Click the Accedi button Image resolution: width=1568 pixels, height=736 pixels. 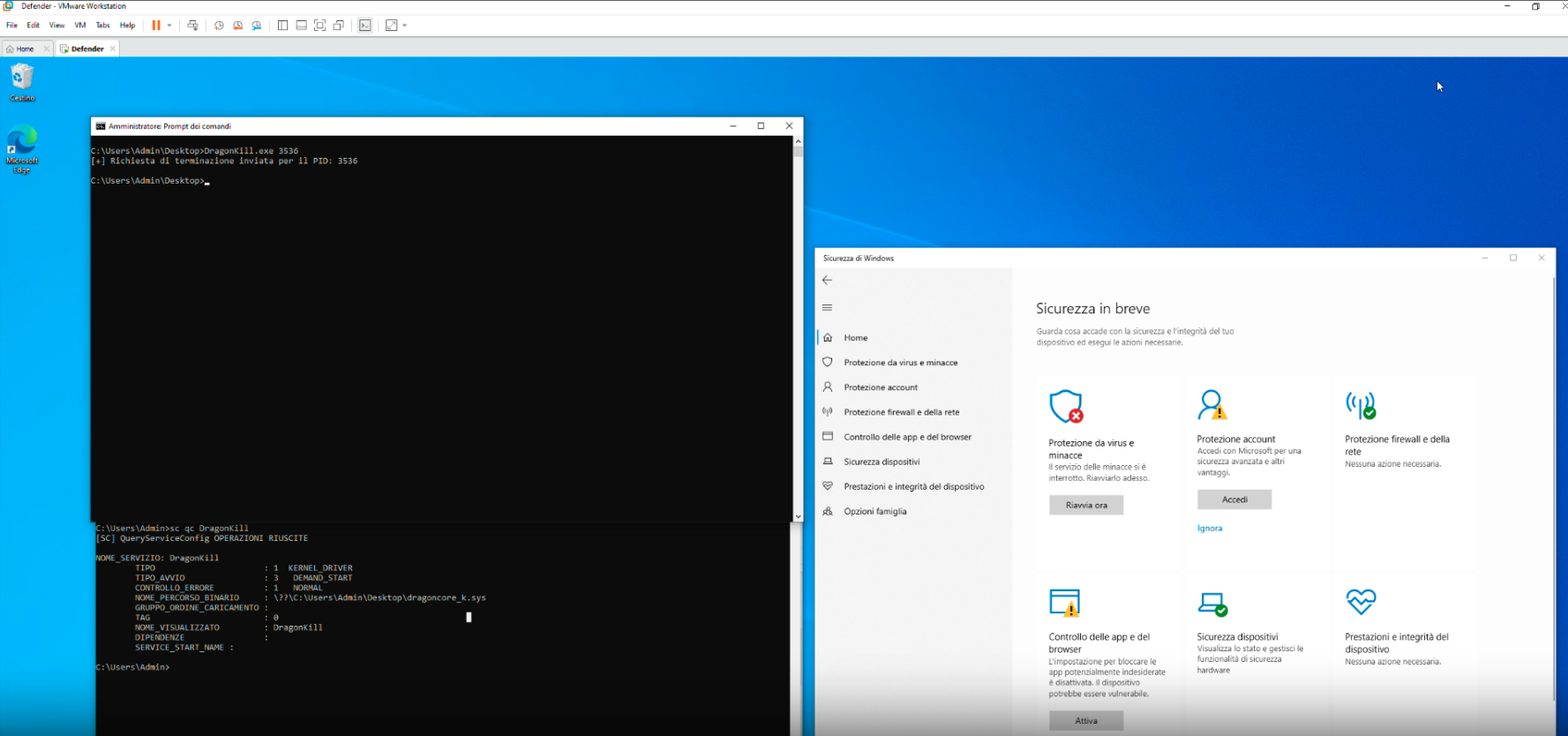[1234, 499]
